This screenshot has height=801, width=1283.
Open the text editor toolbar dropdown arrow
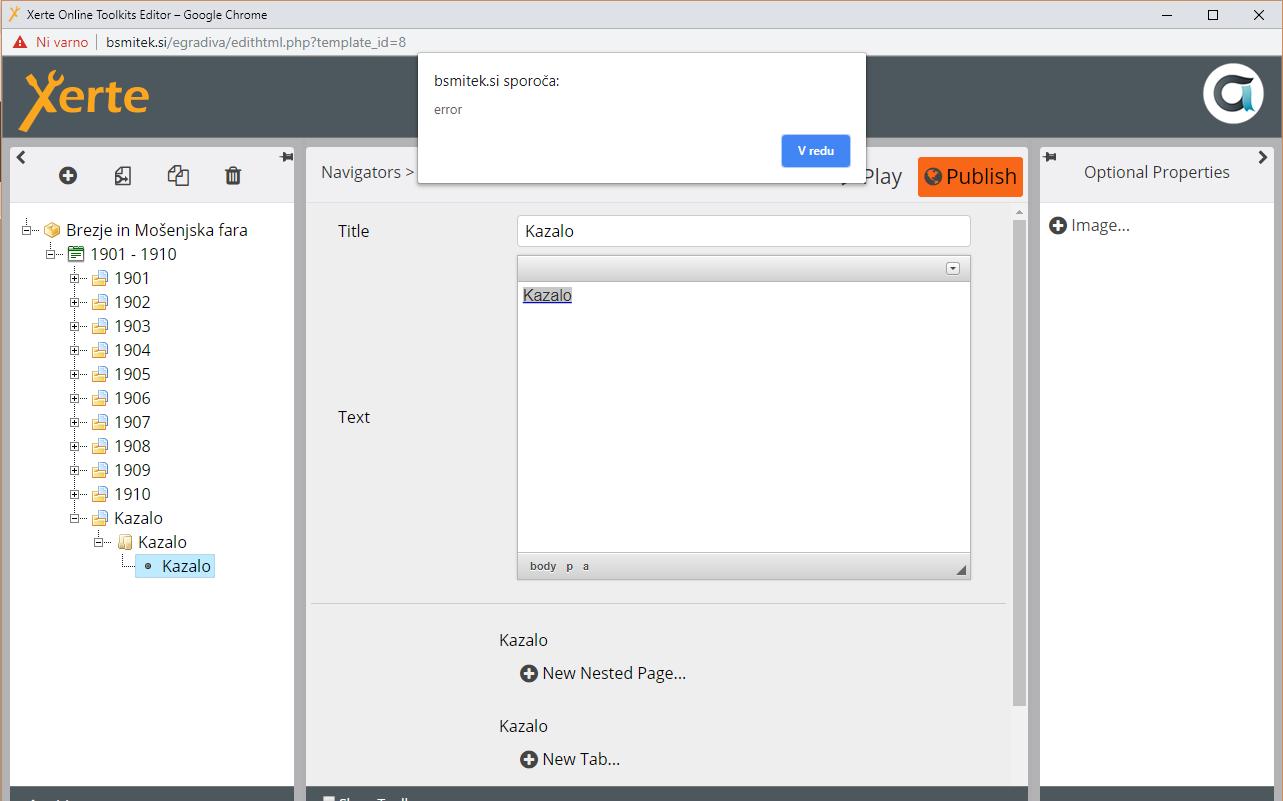[x=952, y=268]
